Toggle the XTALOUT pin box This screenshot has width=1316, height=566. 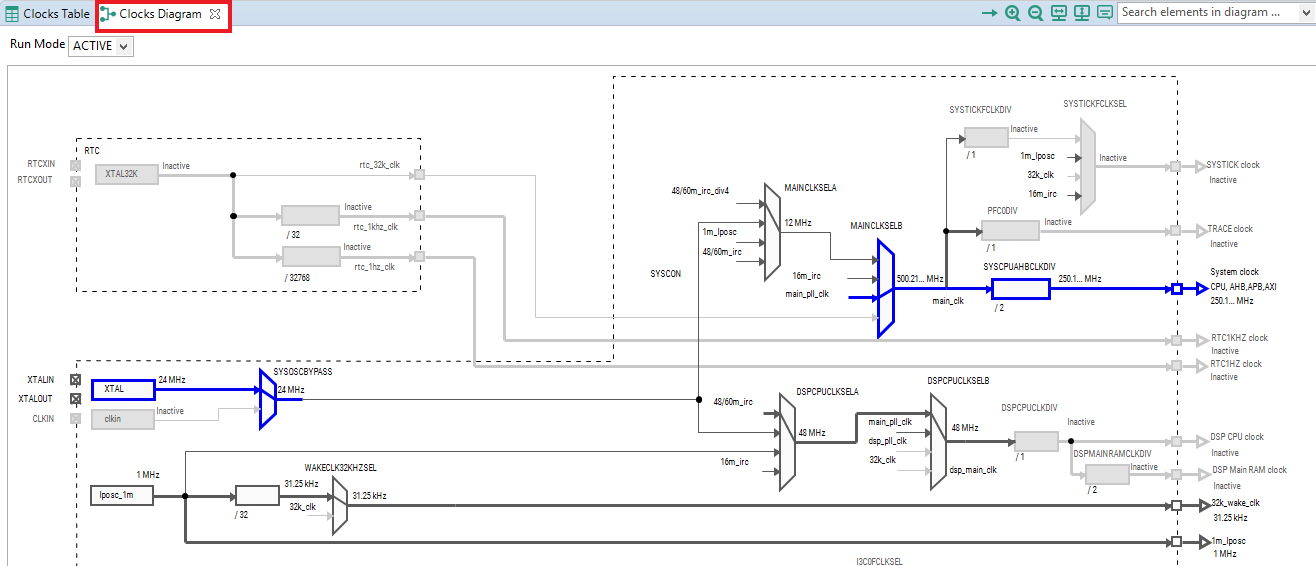pyautogui.click(x=75, y=399)
